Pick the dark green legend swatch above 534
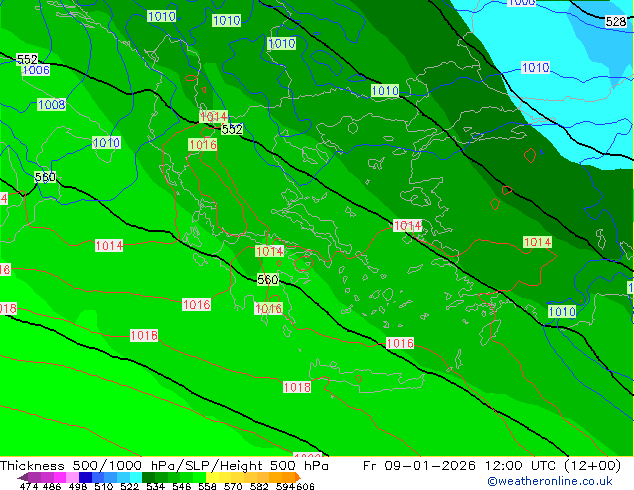The width and height of the screenshot is (634, 490). coord(148,477)
